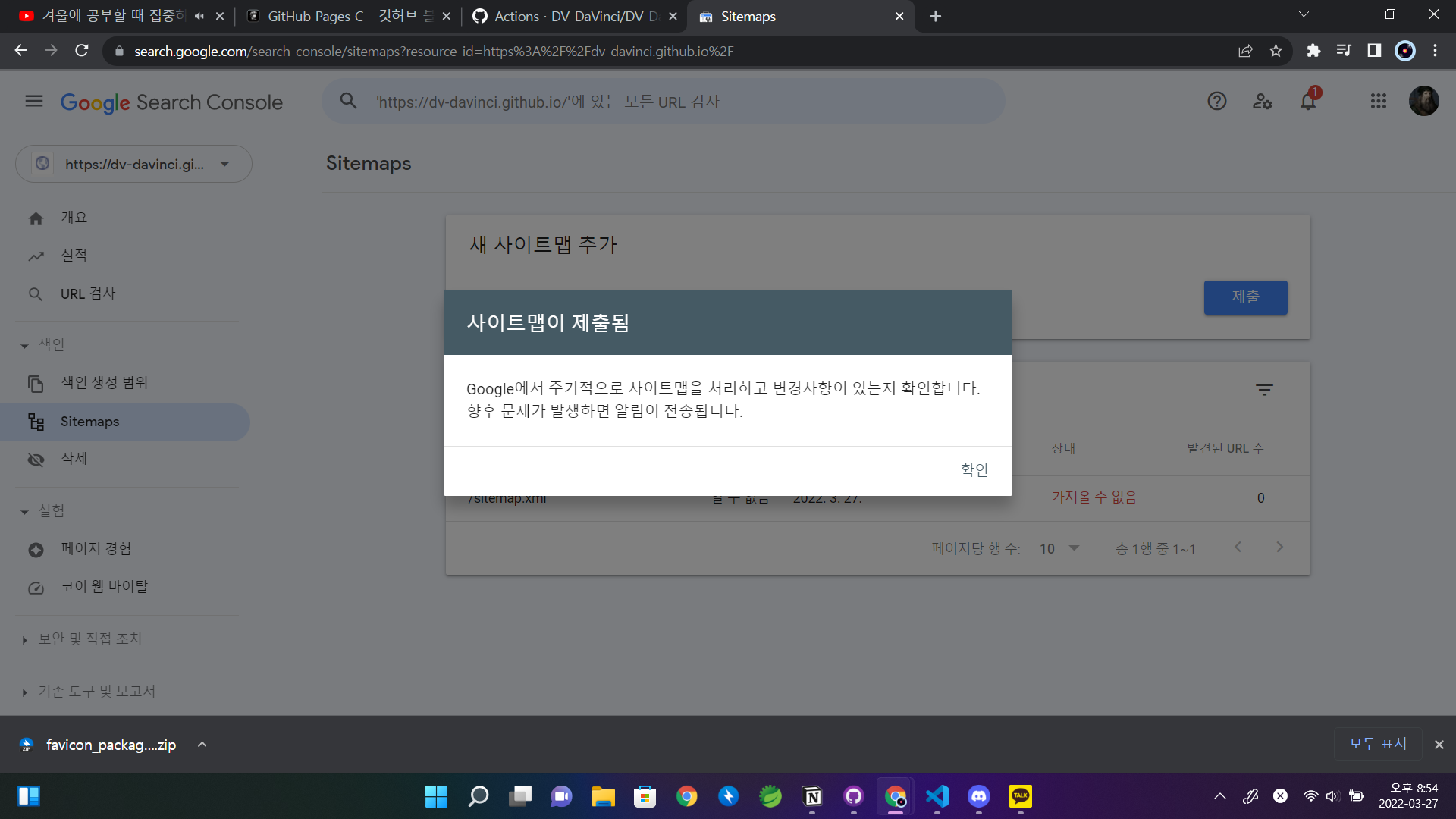Open the Search Console navigation hamburger menu

pyautogui.click(x=33, y=101)
